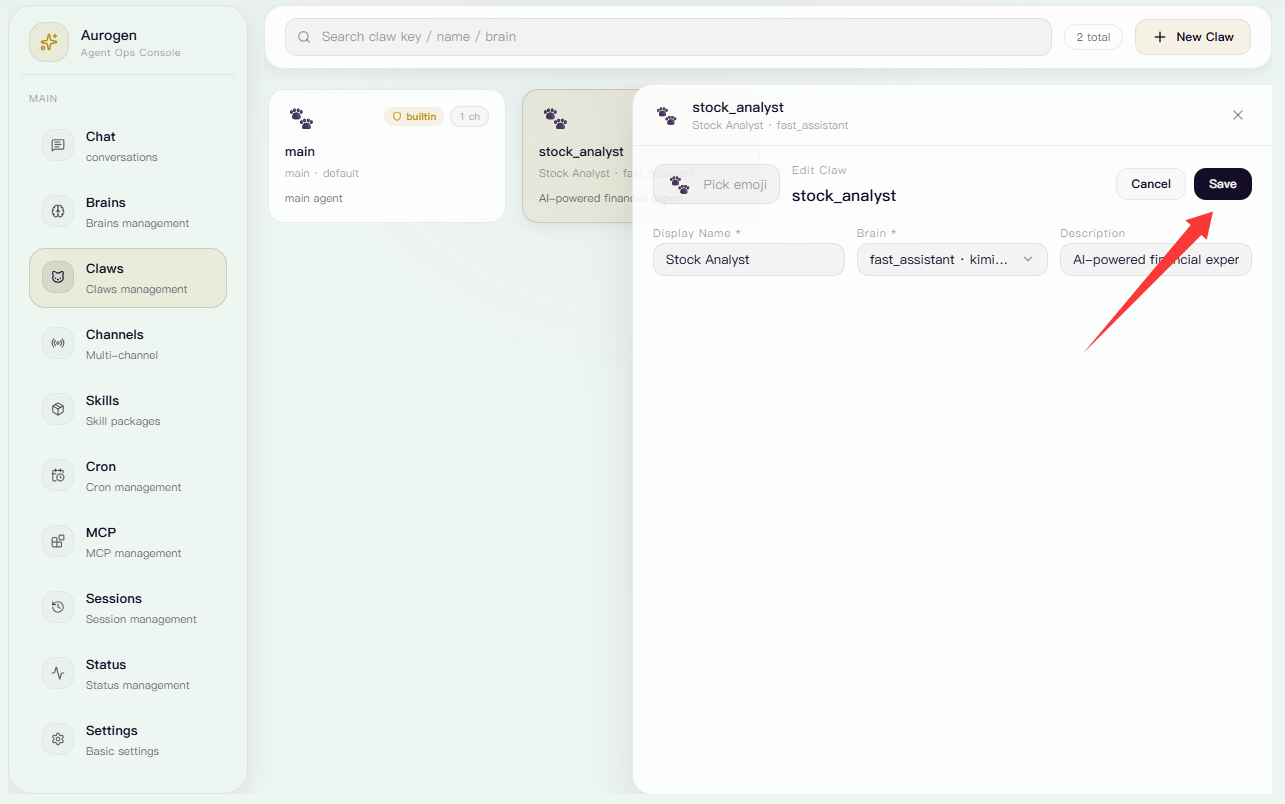Create a New Claw

pyautogui.click(x=1193, y=37)
